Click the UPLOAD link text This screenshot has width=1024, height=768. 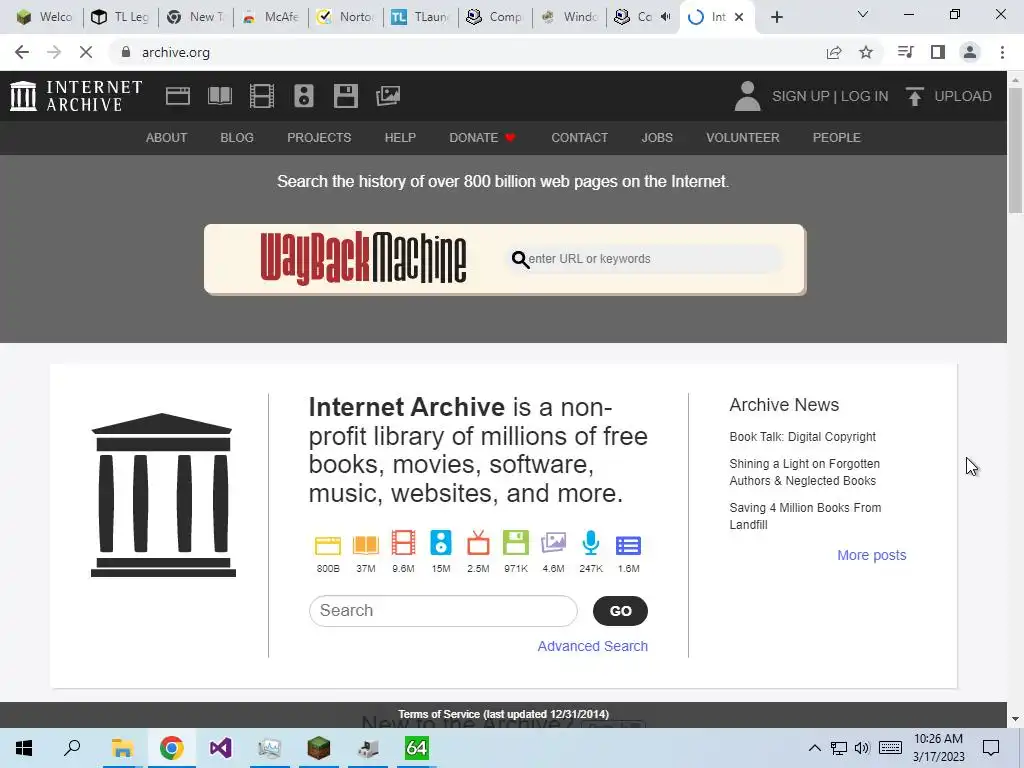pos(963,96)
